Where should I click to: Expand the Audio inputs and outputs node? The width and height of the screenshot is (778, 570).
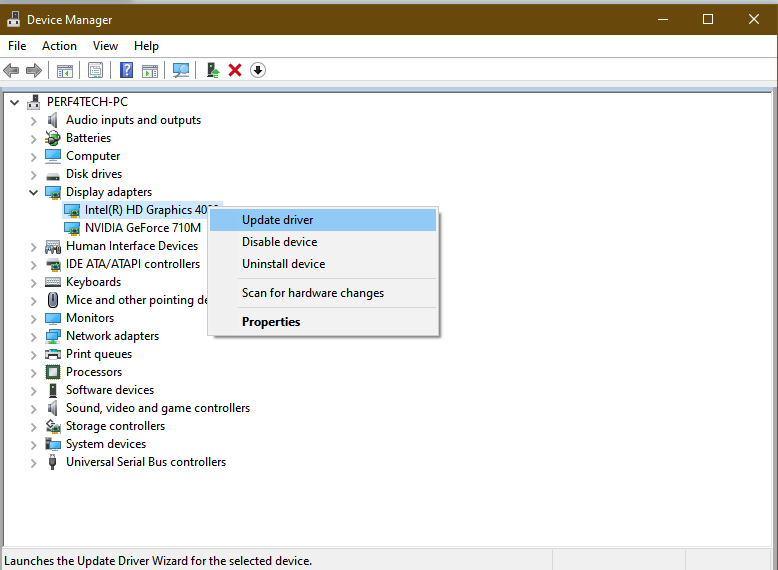(33, 121)
